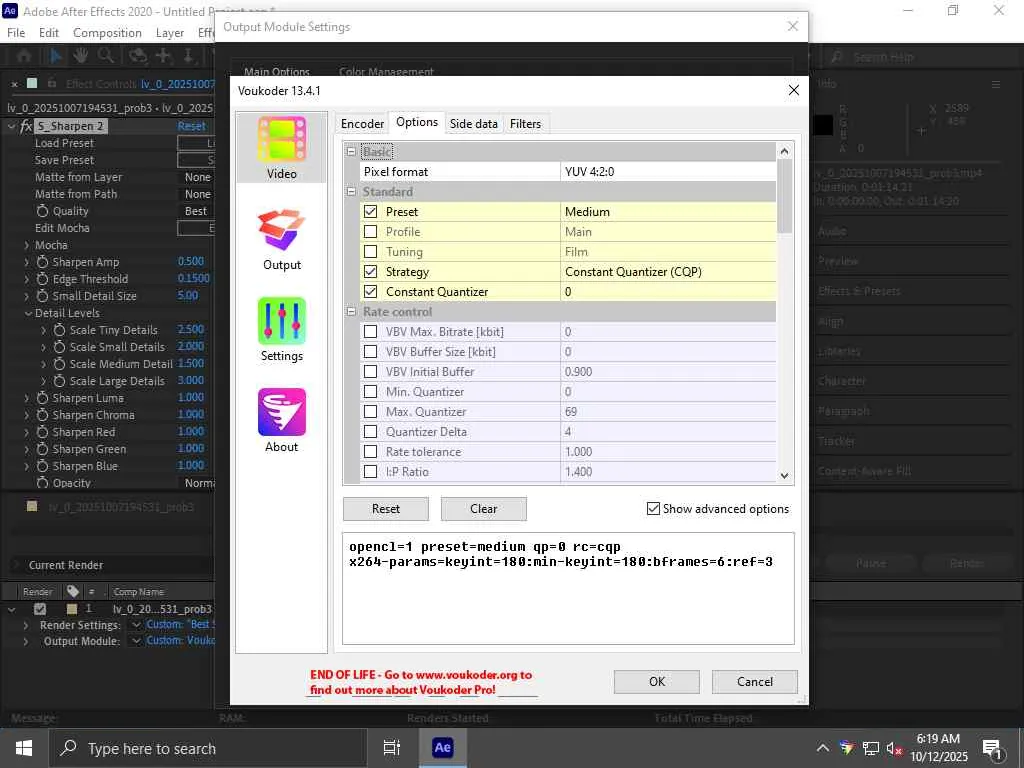Select the Hand tool in After Effects toolbar

tap(80, 56)
